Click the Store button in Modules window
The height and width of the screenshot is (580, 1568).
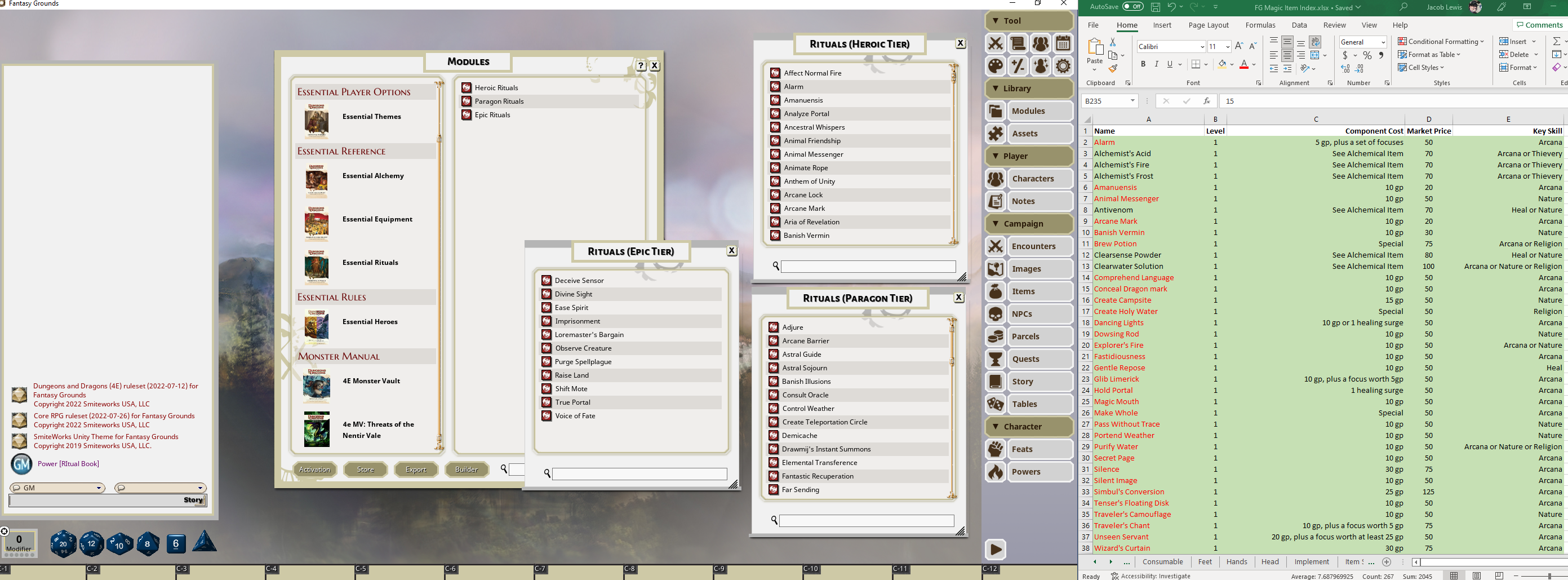point(365,469)
